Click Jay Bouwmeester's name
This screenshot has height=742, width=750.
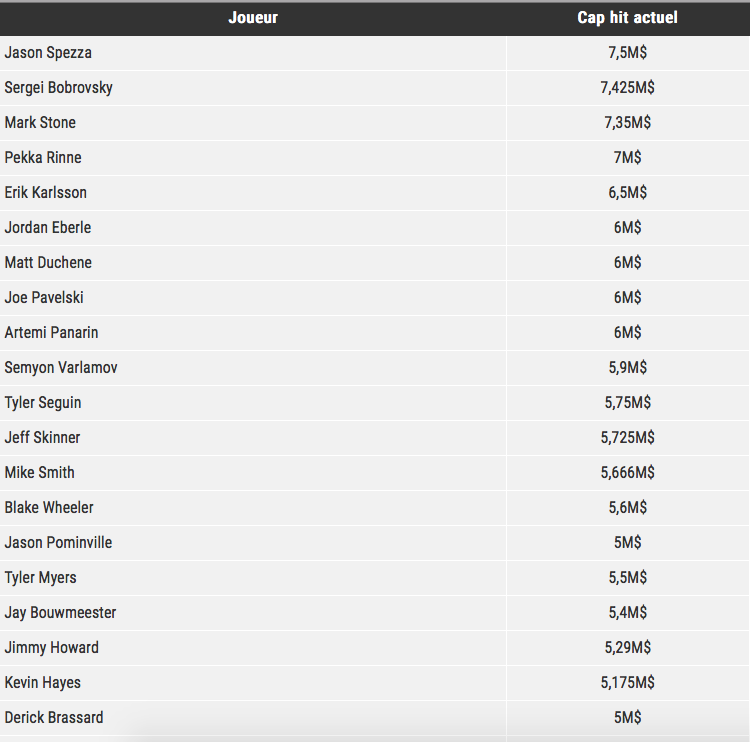point(60,613)
